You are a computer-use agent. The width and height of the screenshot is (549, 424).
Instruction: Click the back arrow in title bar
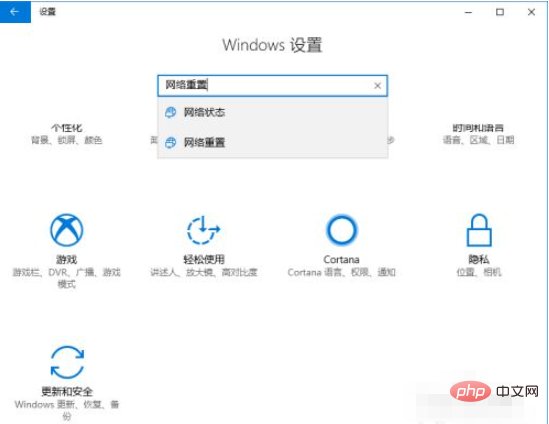15,12
